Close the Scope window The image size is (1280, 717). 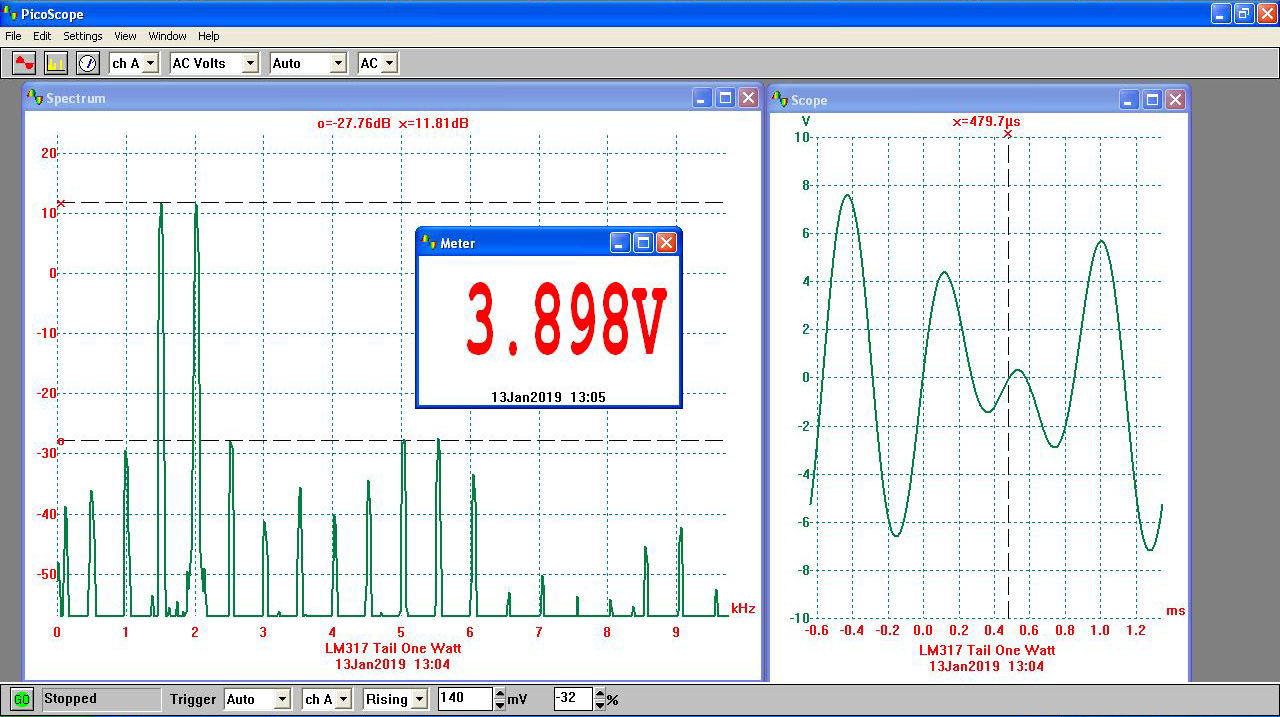click(1175, 100)
